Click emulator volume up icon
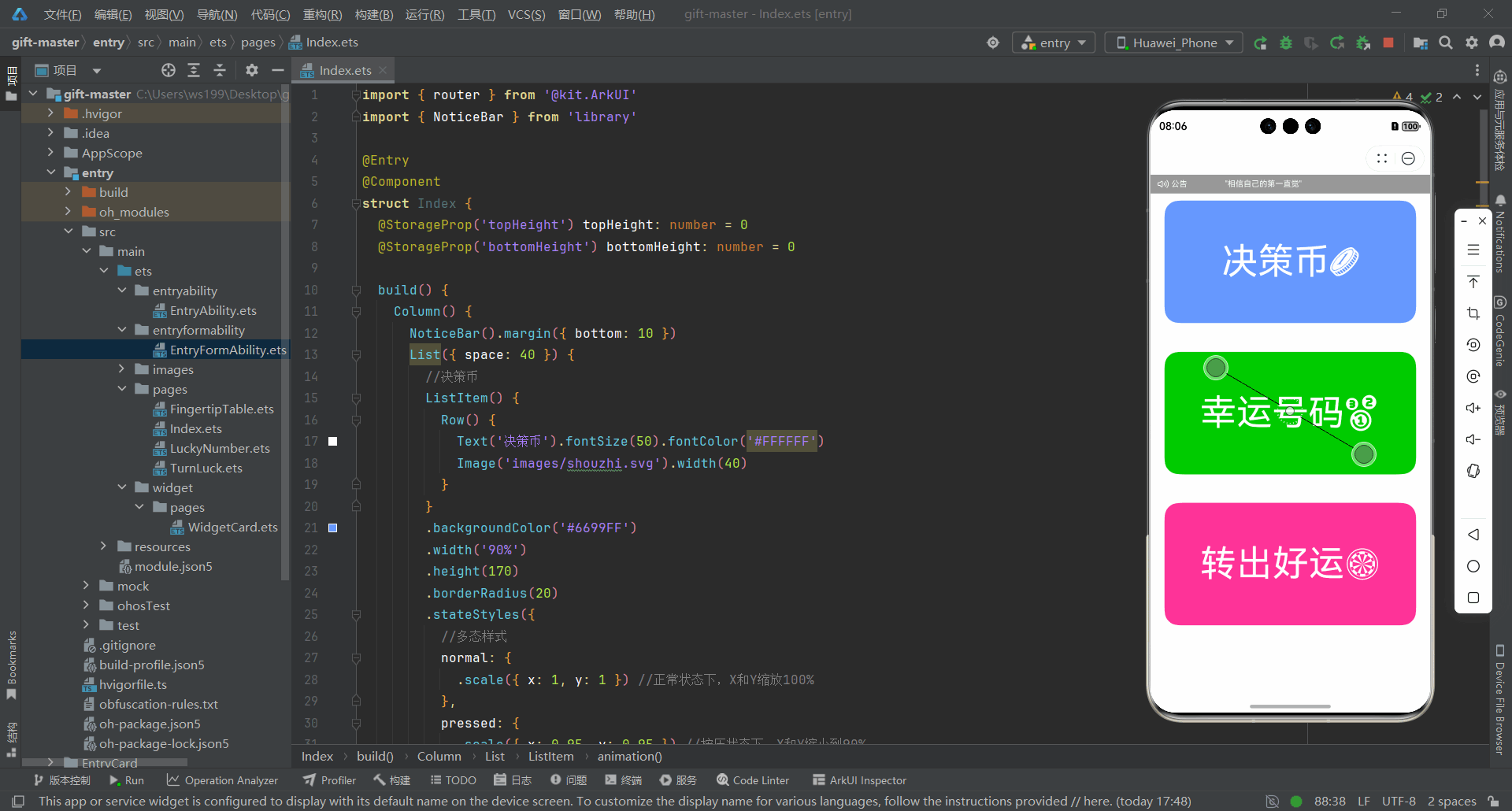 [x=1473, y=408]
